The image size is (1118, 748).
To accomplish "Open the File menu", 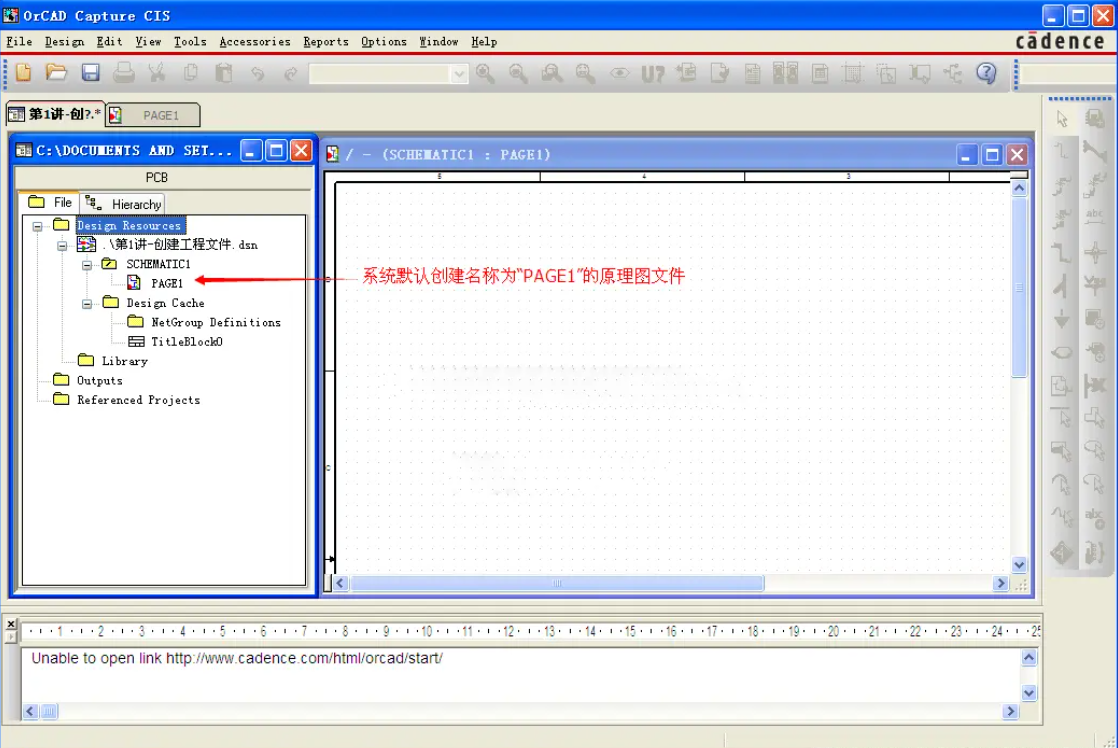I will (19, 41).
